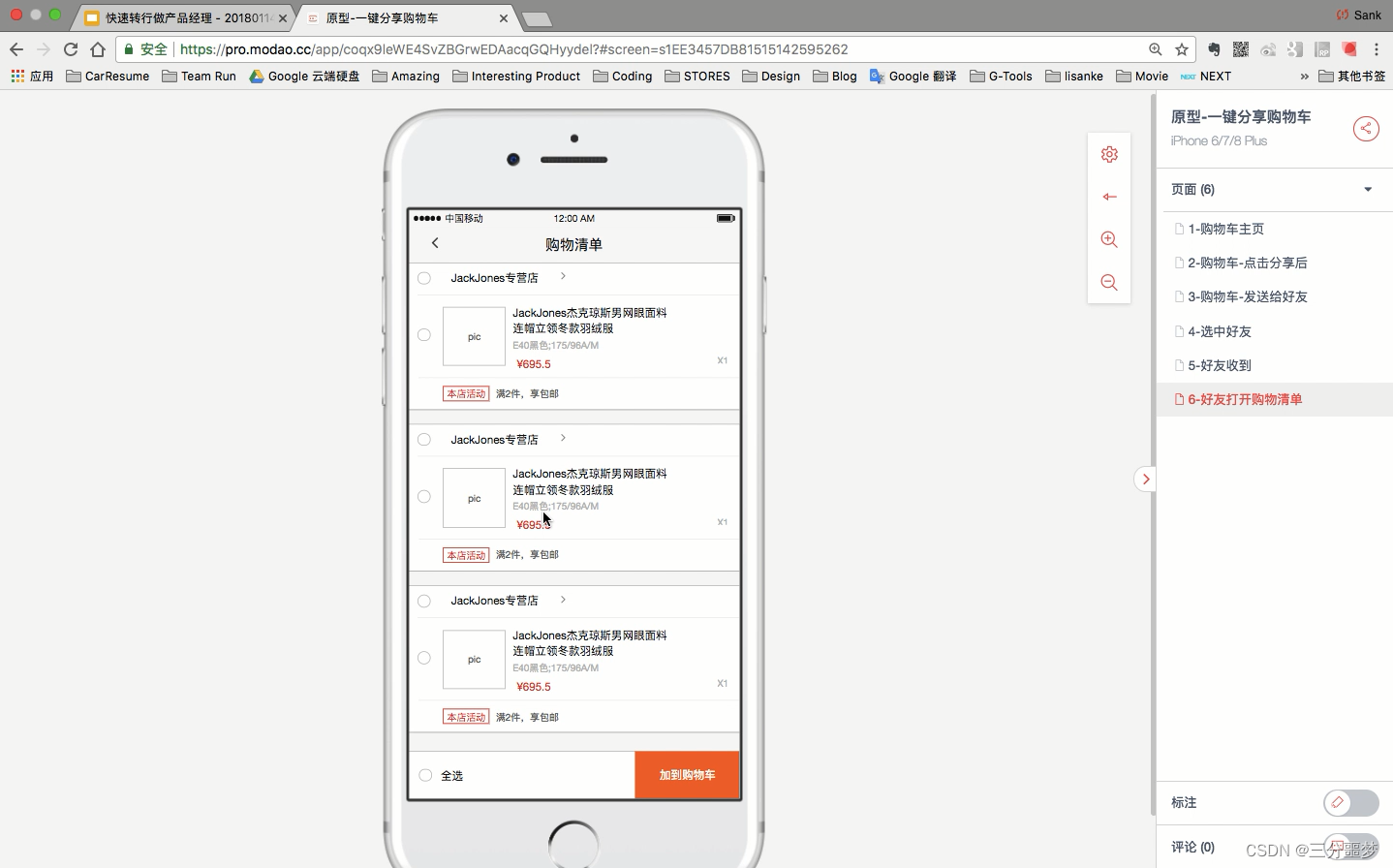Open the Team Run bookmark folder

tap(199, 76)
